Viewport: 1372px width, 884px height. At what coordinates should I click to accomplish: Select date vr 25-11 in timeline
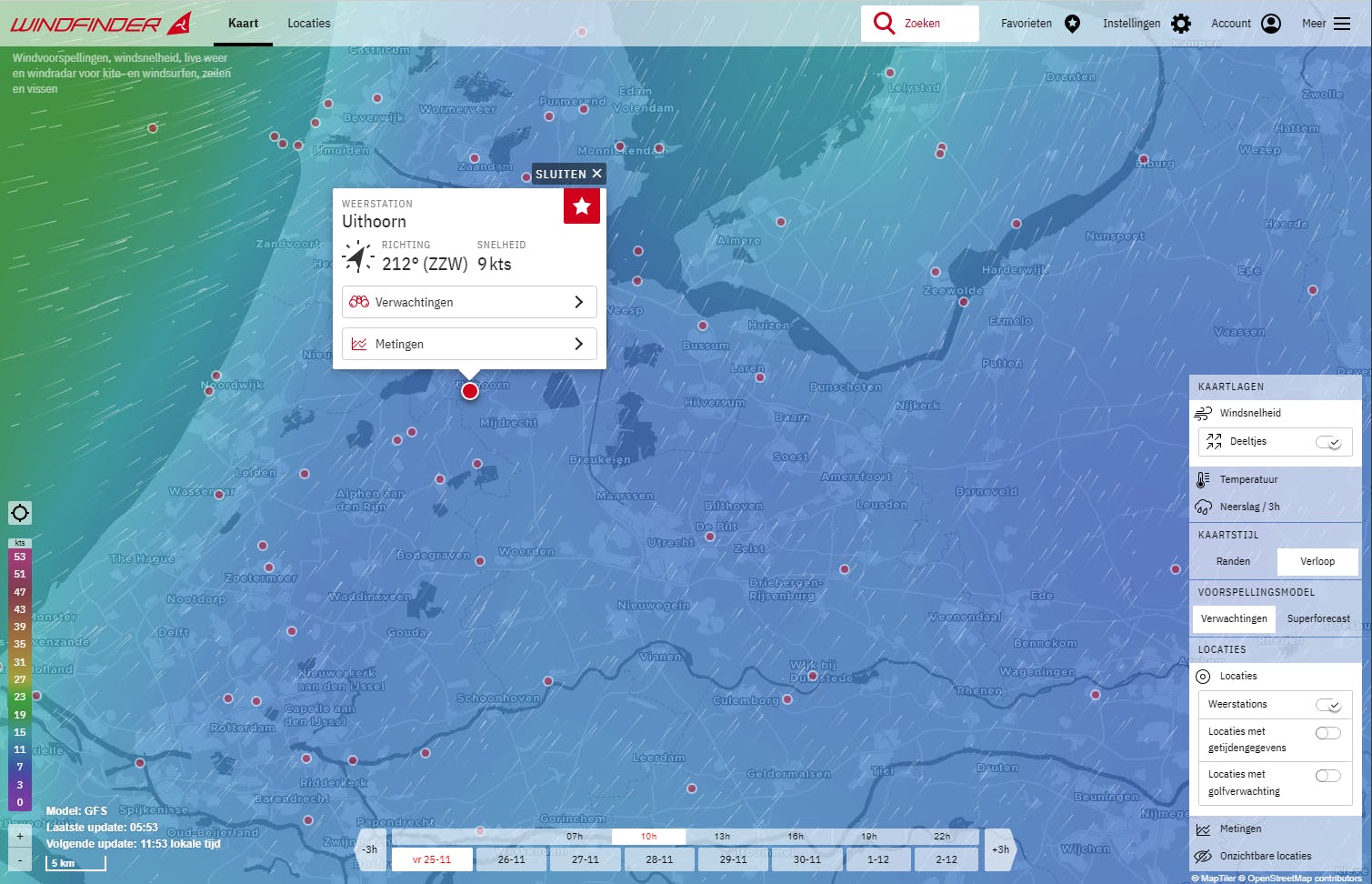[x=432, y=859]
